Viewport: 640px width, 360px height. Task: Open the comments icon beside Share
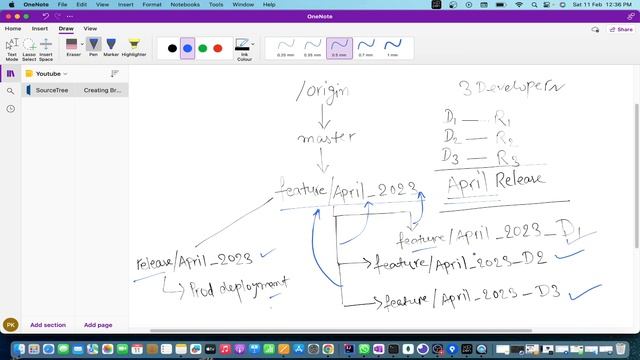[596, 29]
